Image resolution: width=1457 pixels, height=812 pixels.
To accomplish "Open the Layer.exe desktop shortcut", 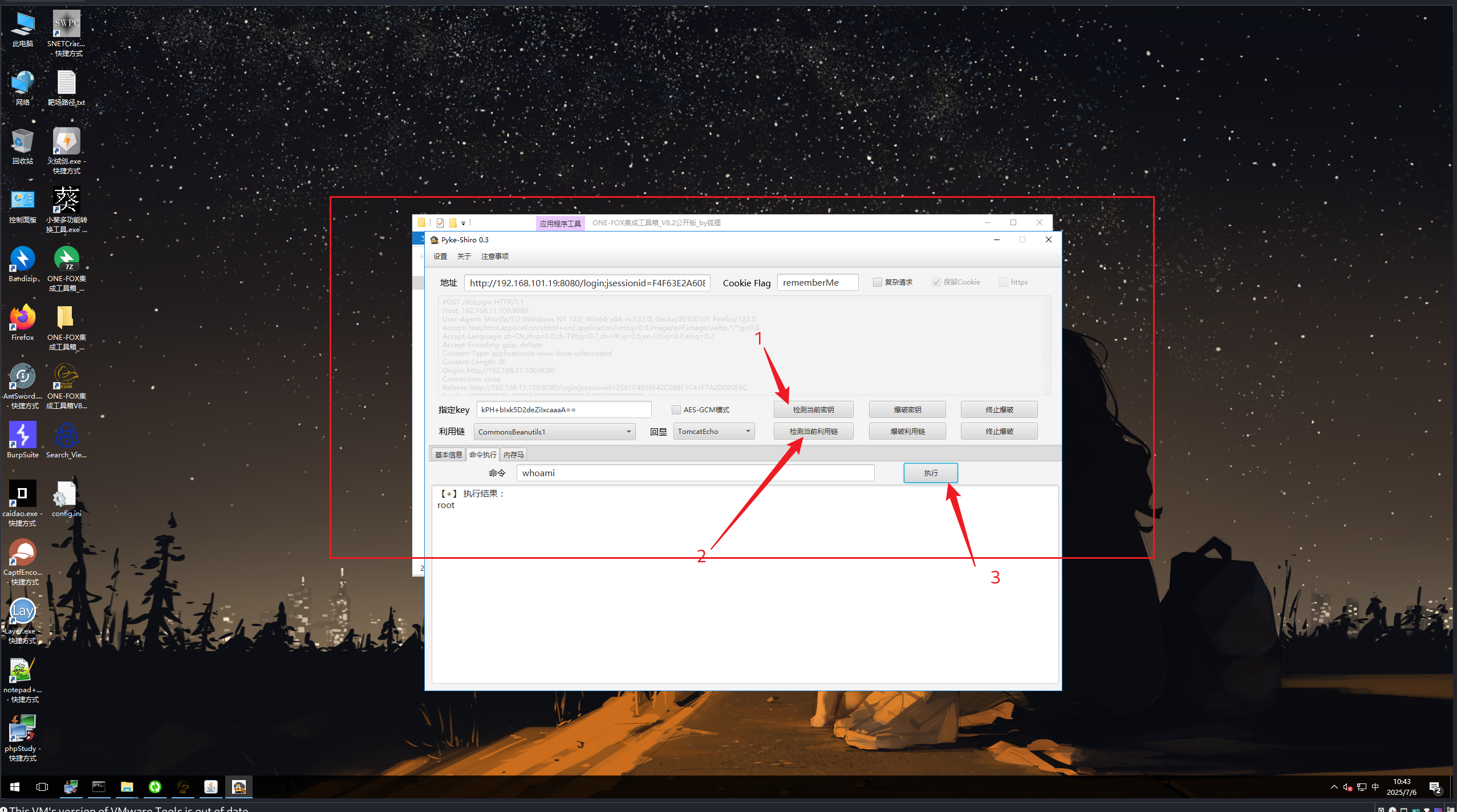I will coord(22,612).
